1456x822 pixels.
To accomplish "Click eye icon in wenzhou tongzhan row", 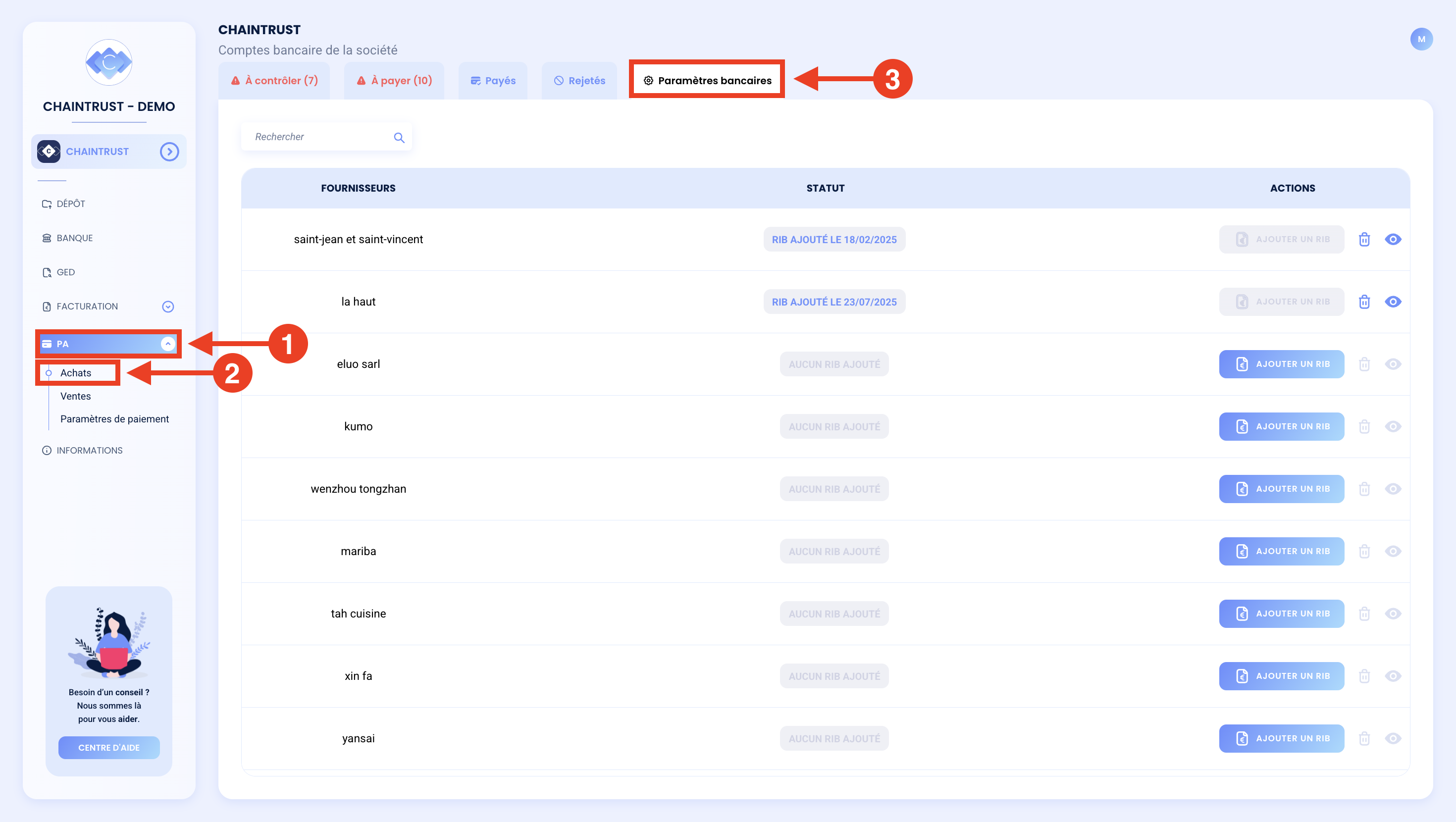I will point(1393,489).
